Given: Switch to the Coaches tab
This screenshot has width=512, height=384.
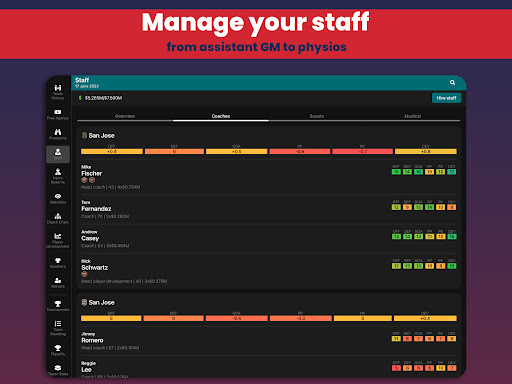Looking at the screenshot, I should click(221, 116).
